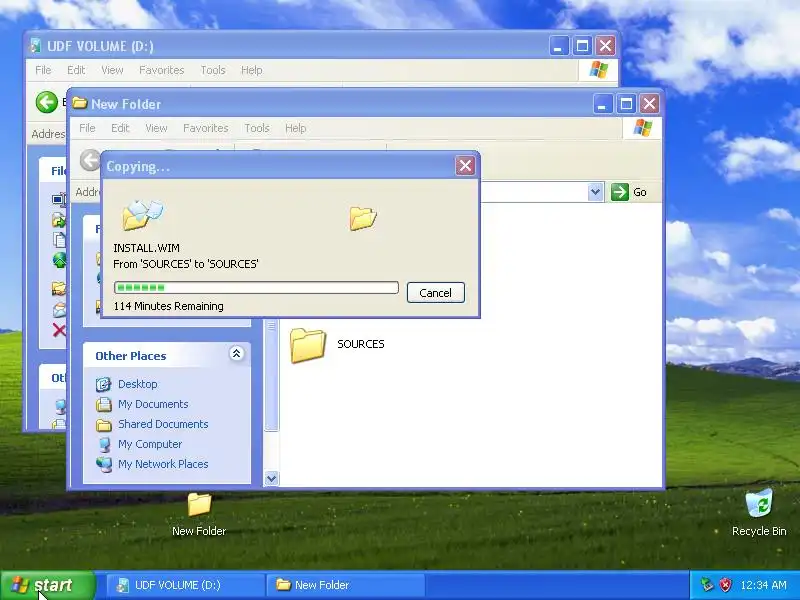
Task: Switch to UDF VOLUME (D:) taskbar button
Action: pos(185,585)
